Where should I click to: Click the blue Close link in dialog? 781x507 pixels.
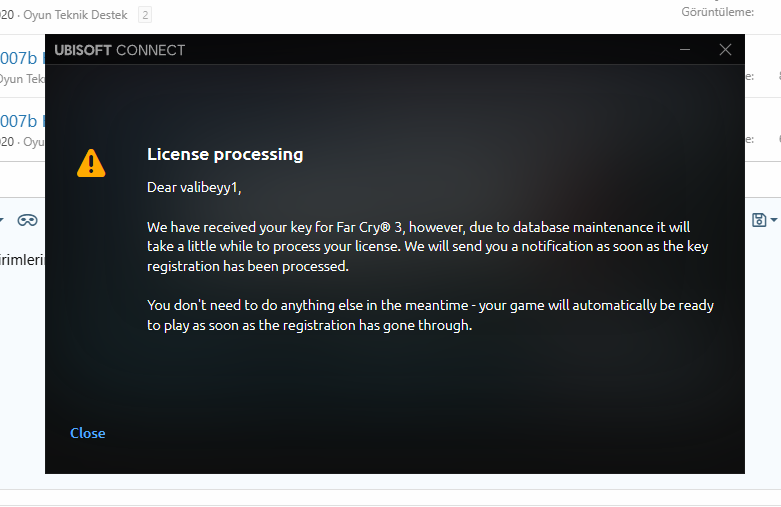(x=87, y=433)
